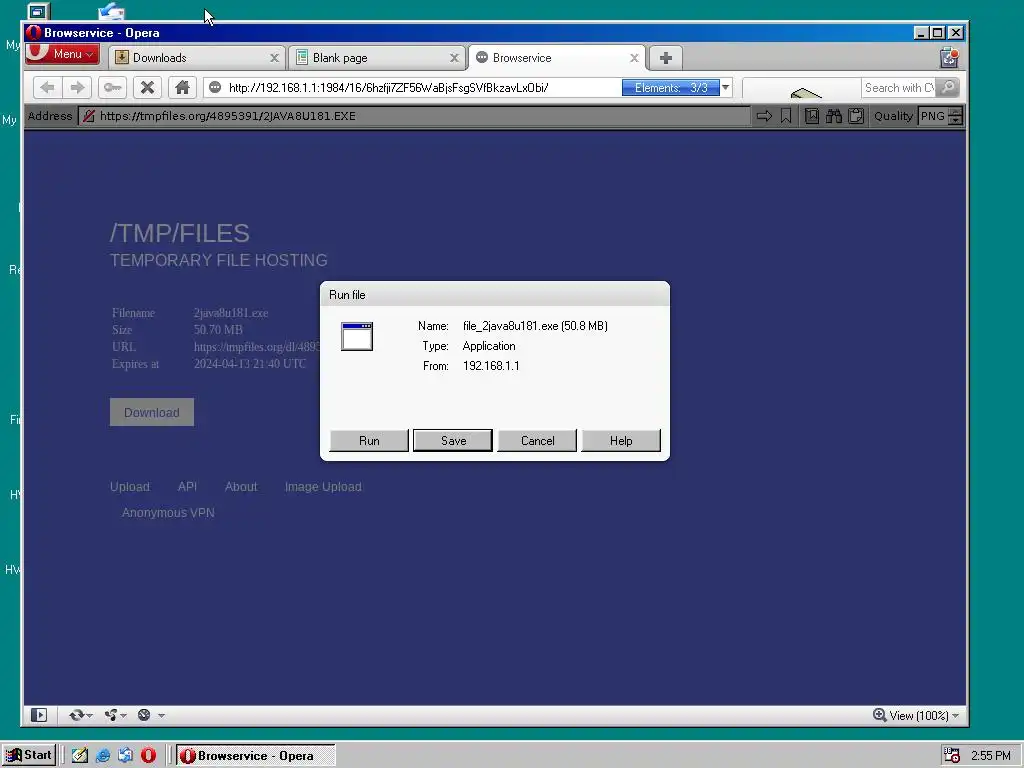1024x768 pixels.
Task: Click Cancel in Run file dialog
Action: (x=537, y=441)
